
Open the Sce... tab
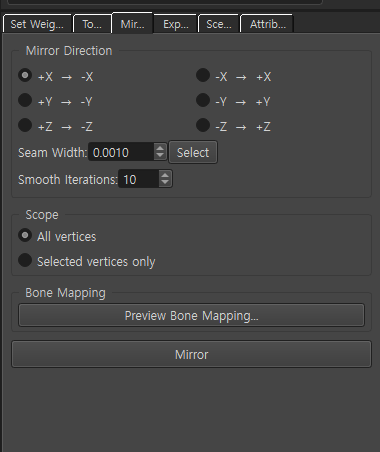(219, 24)
